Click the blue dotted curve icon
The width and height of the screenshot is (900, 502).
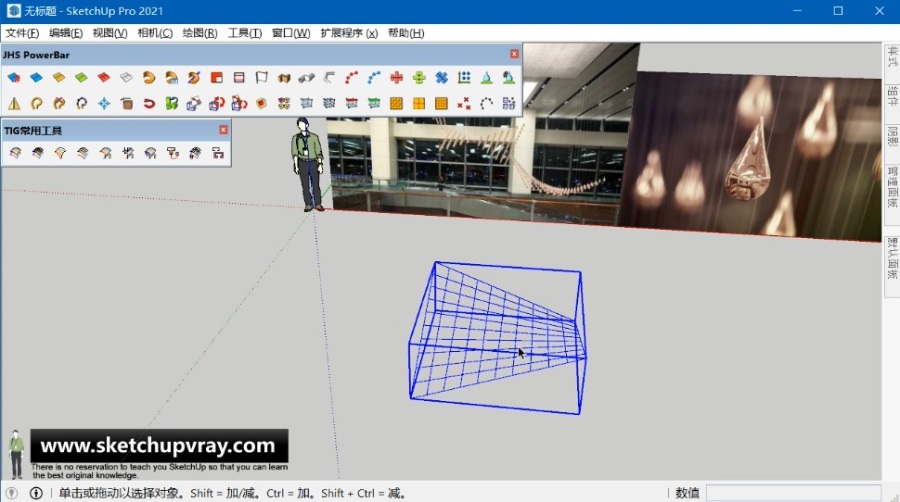(x=374, y=77)
